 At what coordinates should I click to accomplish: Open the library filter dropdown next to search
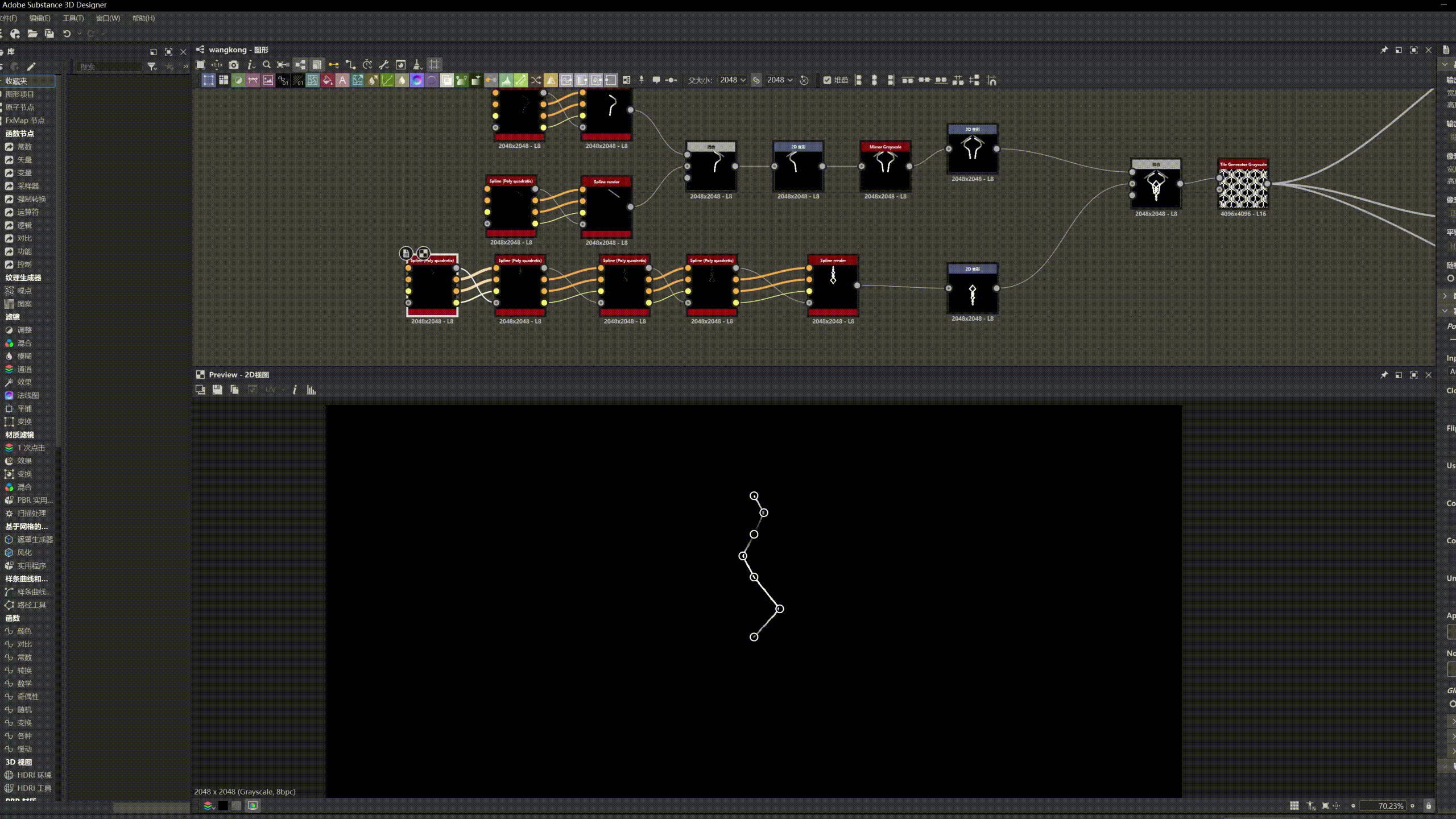pos(152,67)
